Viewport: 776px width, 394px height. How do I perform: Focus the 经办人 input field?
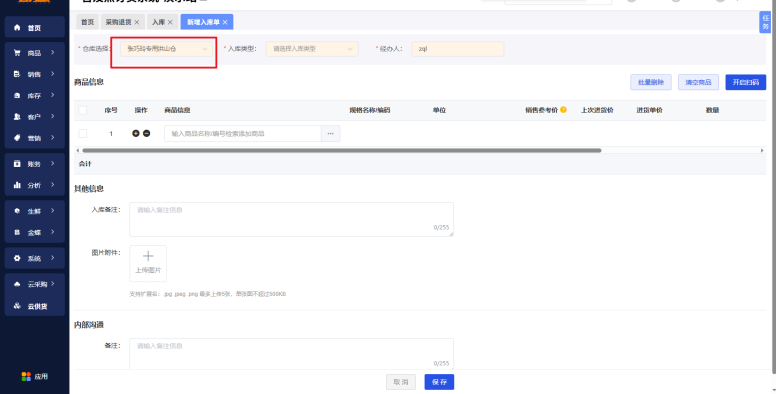tap(458, 49)
